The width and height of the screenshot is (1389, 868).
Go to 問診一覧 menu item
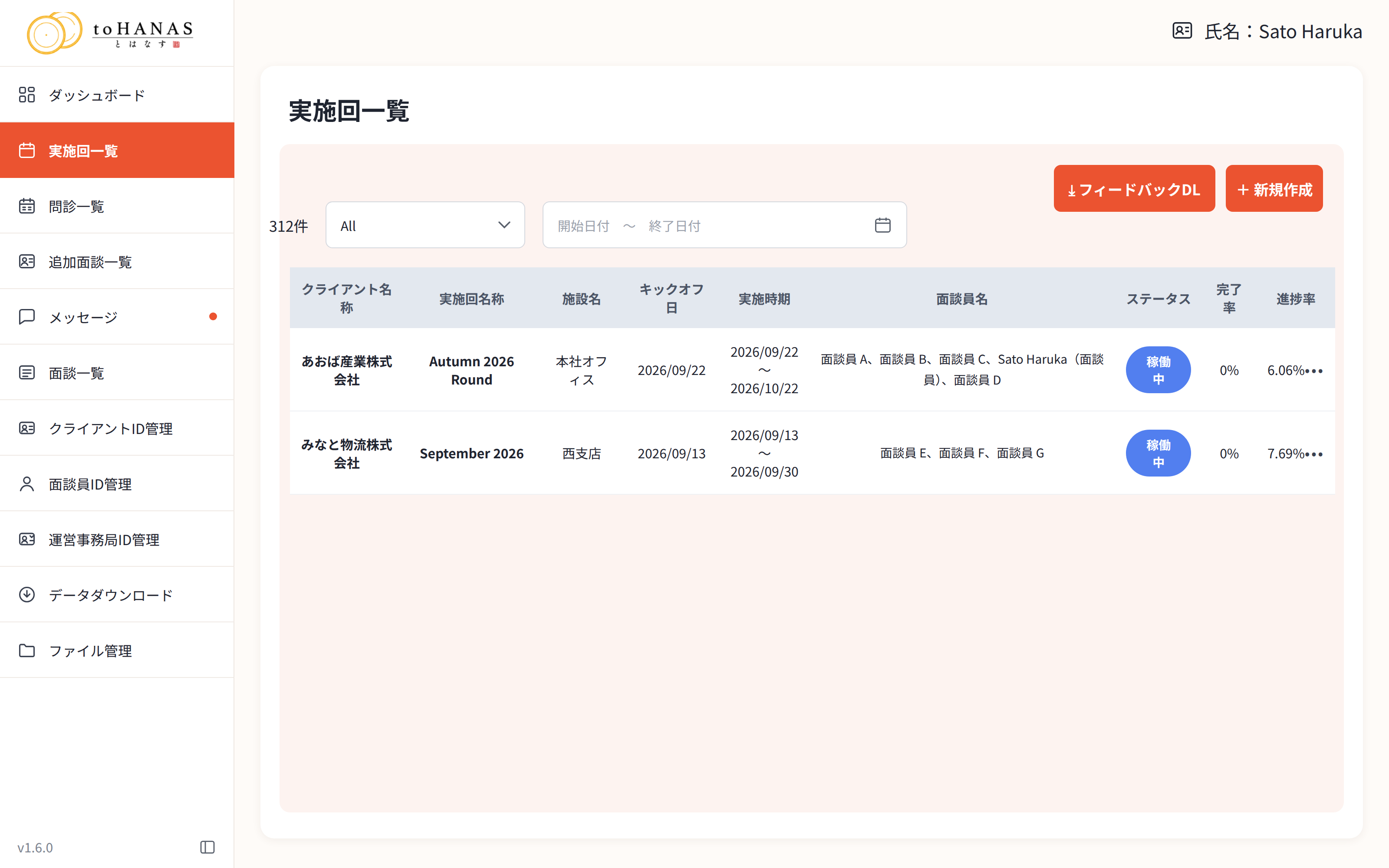point(117,206)
